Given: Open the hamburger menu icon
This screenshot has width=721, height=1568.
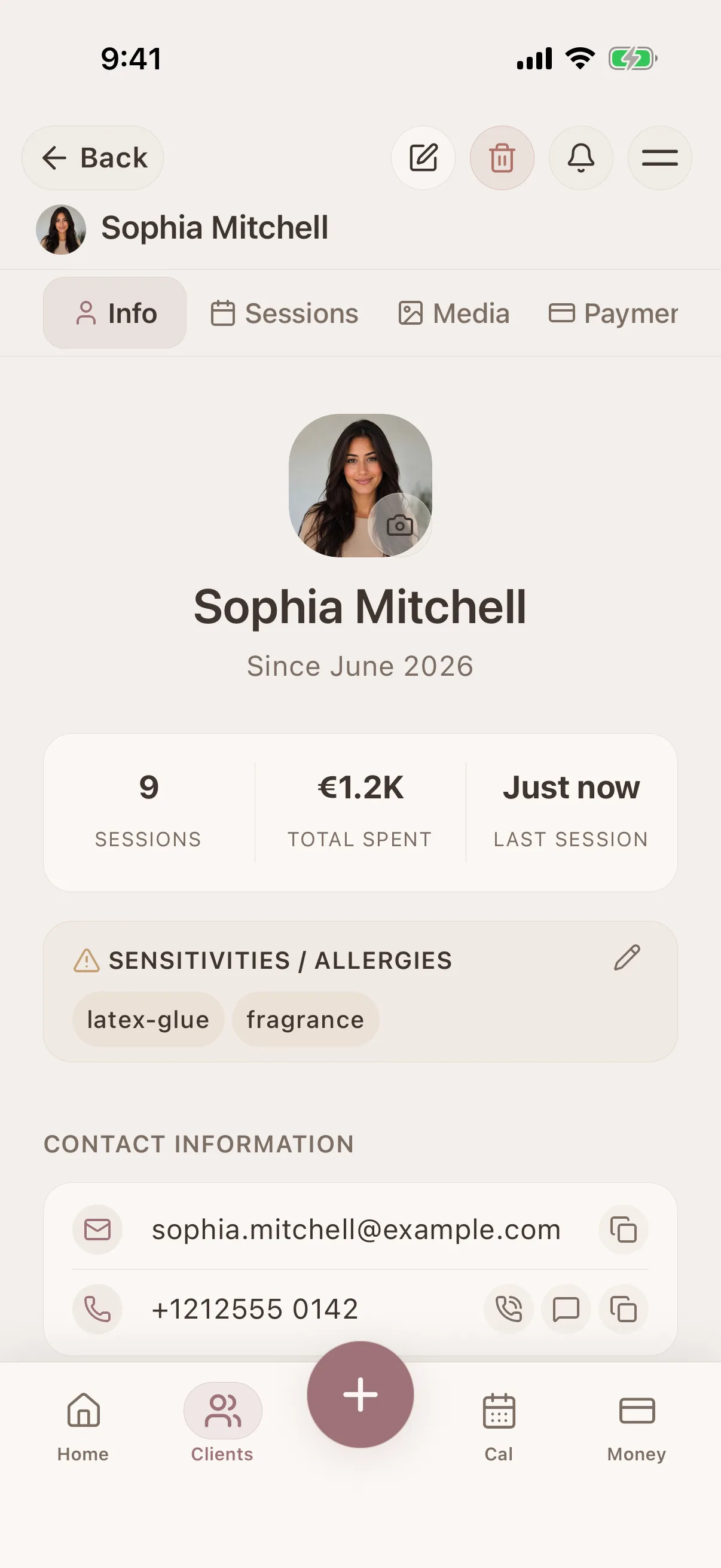Looking at the screenshot, I should click(659, 158).
